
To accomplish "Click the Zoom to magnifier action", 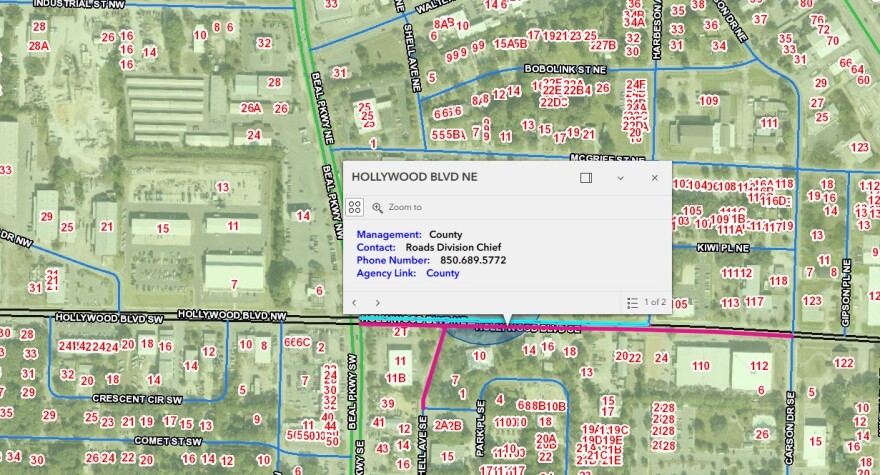I will click(x=397, y=207).
